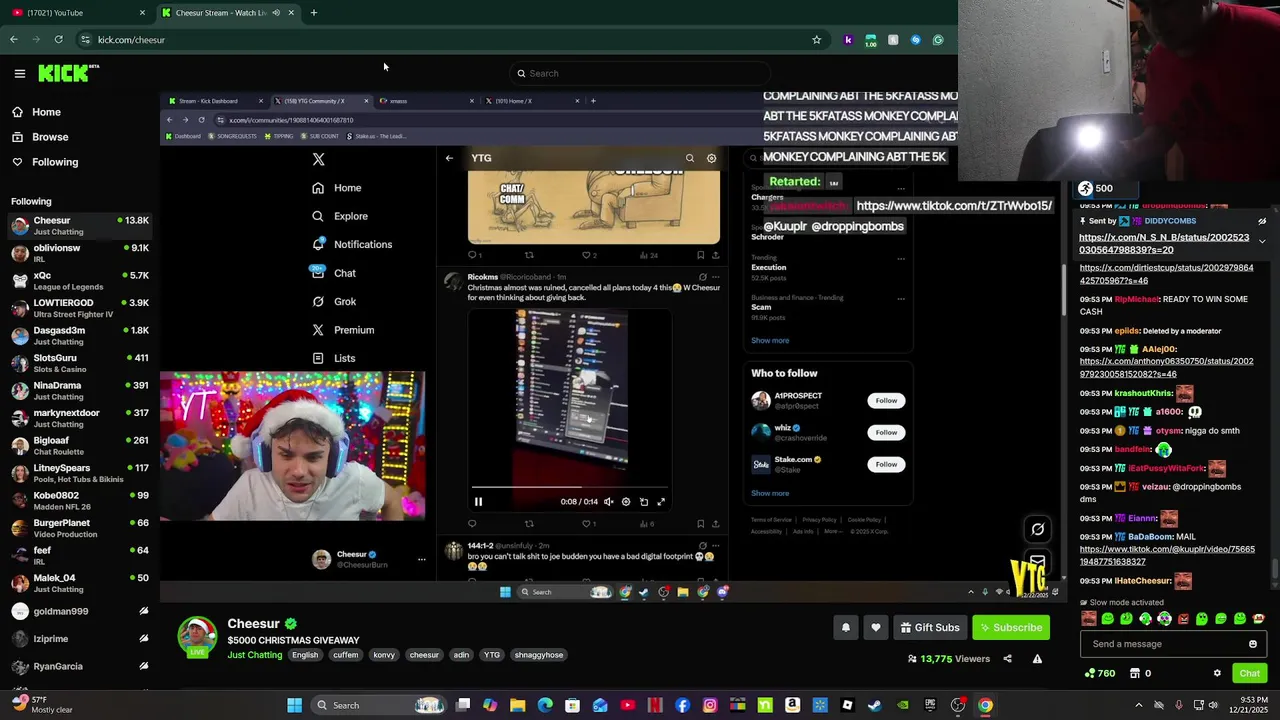Click the Gift Subs button
This screenshot has height=720, width=1280.
click(x=929, y=628)
